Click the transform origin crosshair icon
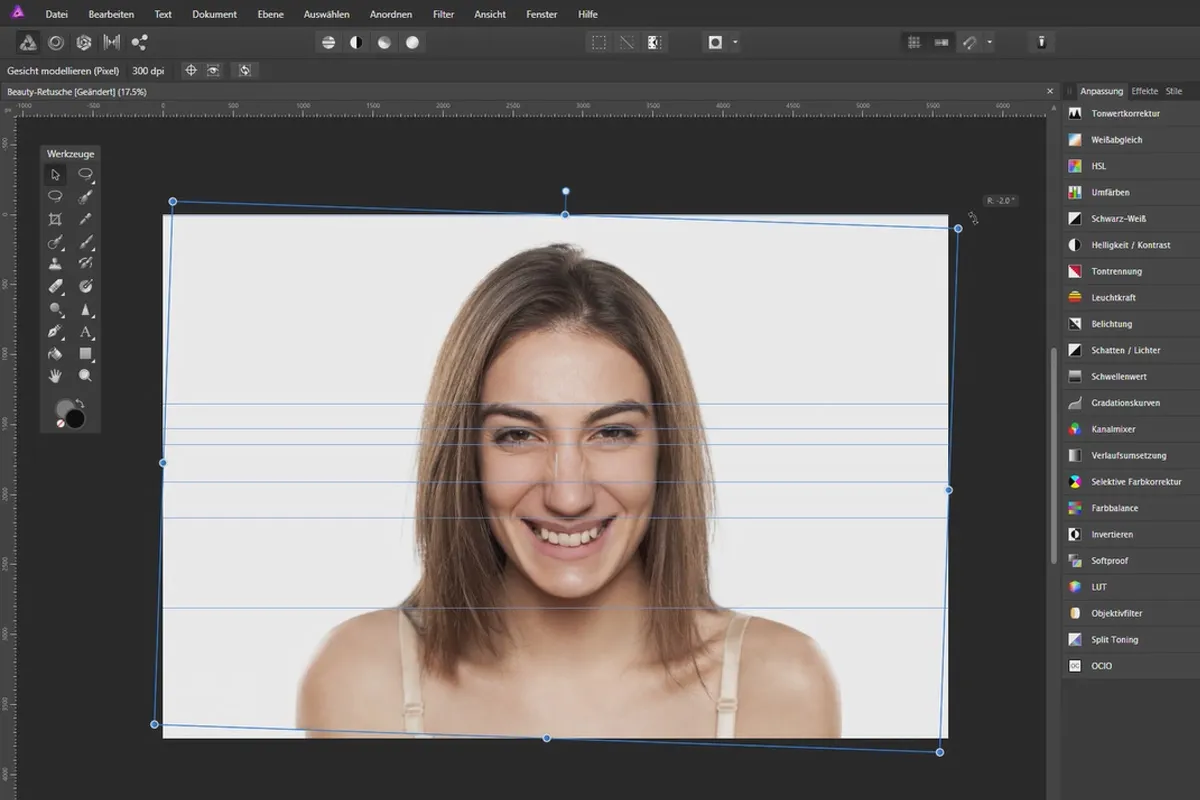 [x=190, y=71]
